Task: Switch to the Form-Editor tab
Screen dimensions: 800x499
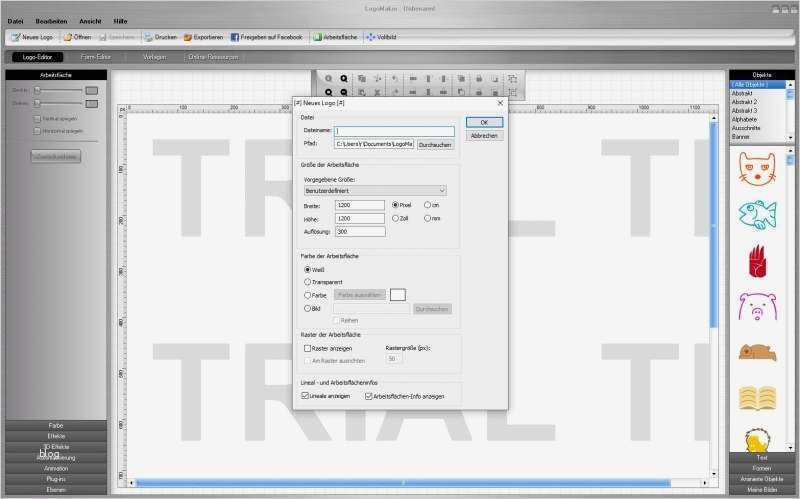Action: pyautogui.click(x=95, y=57)
